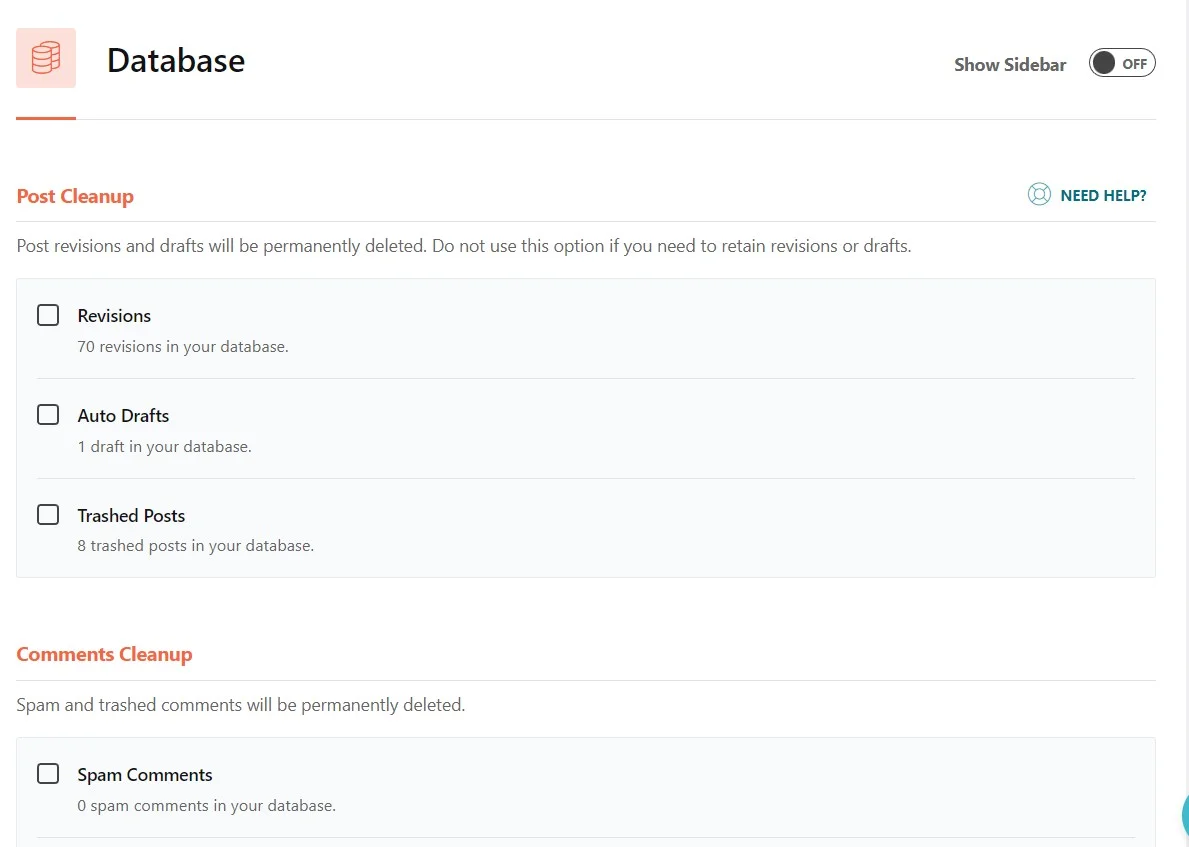
Task: Check the Revisions checkbox
Action: click(48, 315)
